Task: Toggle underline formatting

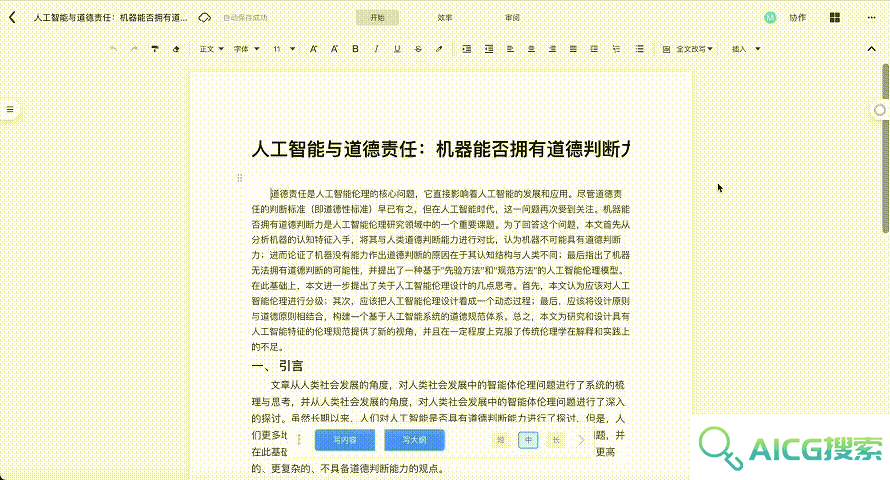Action: 397,49
